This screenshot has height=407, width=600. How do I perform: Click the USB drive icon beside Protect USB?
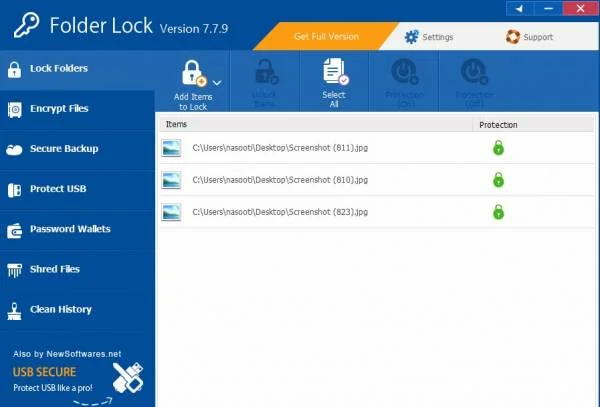(15, 190)
